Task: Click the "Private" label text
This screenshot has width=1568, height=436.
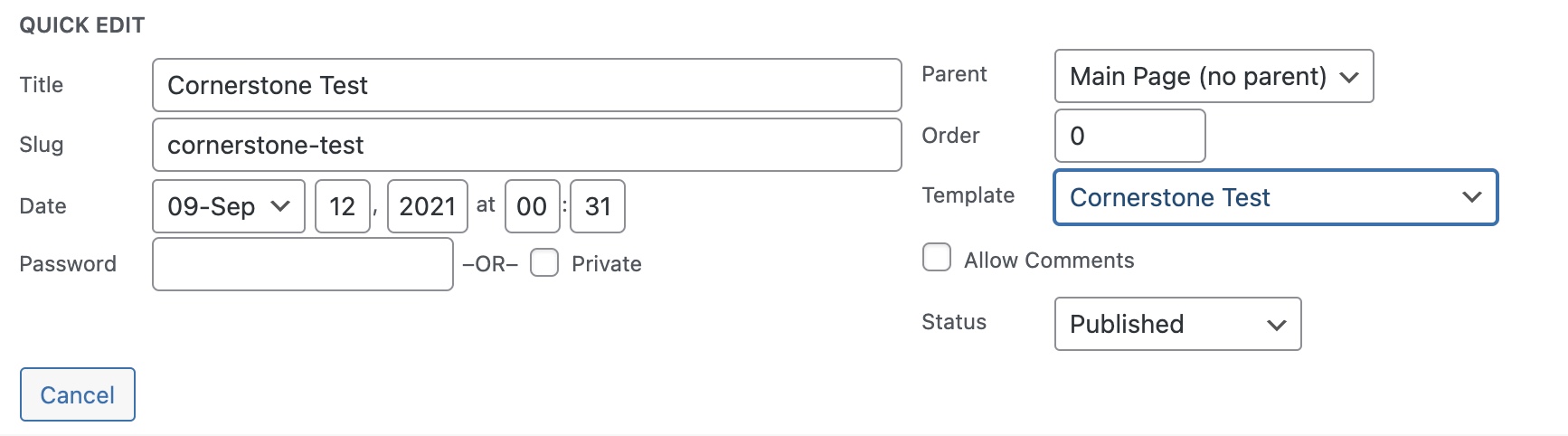Action: tap(606, 264)
